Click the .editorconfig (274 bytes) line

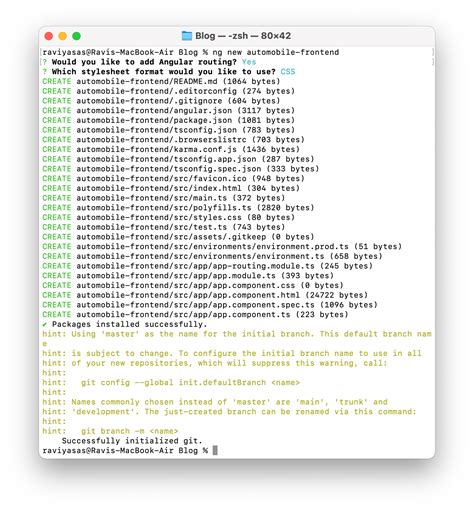coord(168,91)
